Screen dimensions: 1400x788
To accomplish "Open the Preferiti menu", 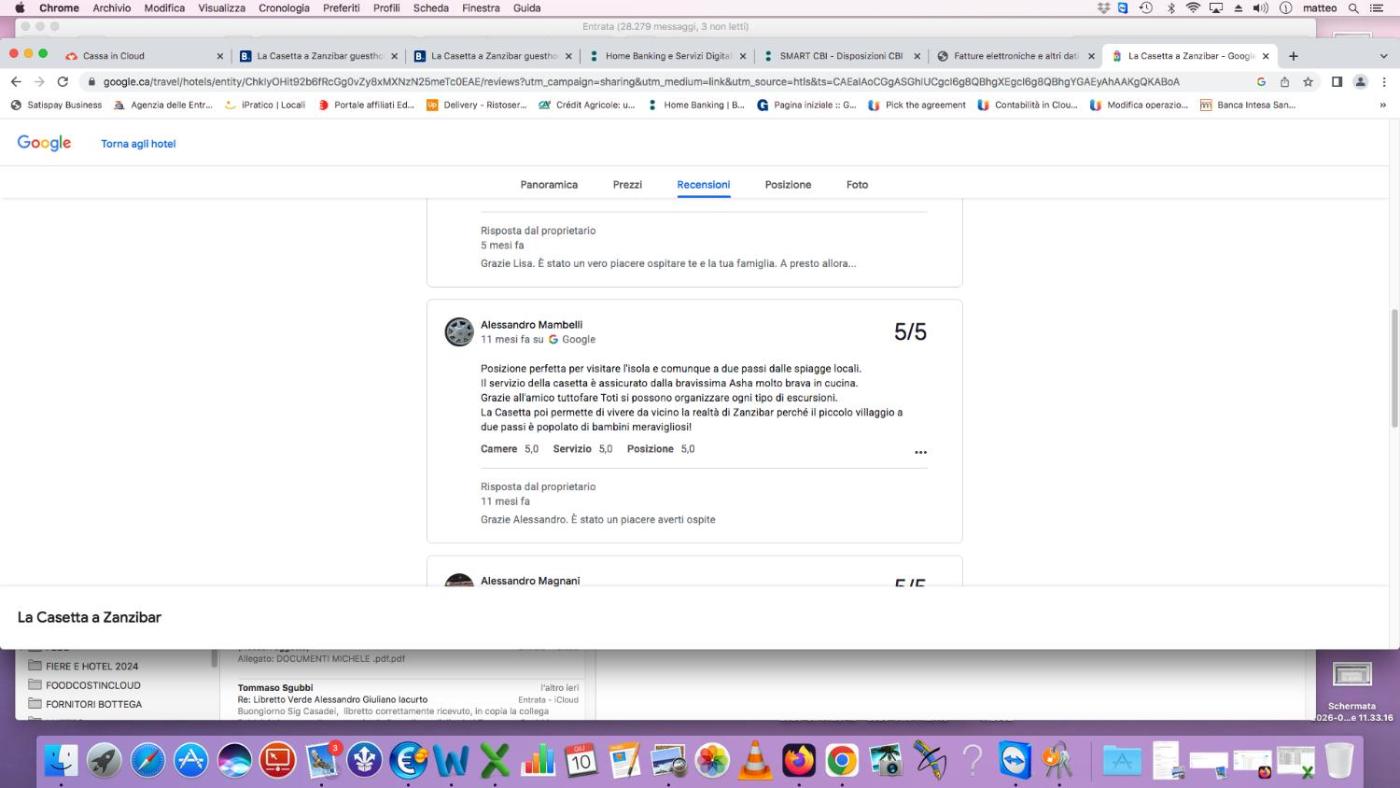I will tap(341, 8).
